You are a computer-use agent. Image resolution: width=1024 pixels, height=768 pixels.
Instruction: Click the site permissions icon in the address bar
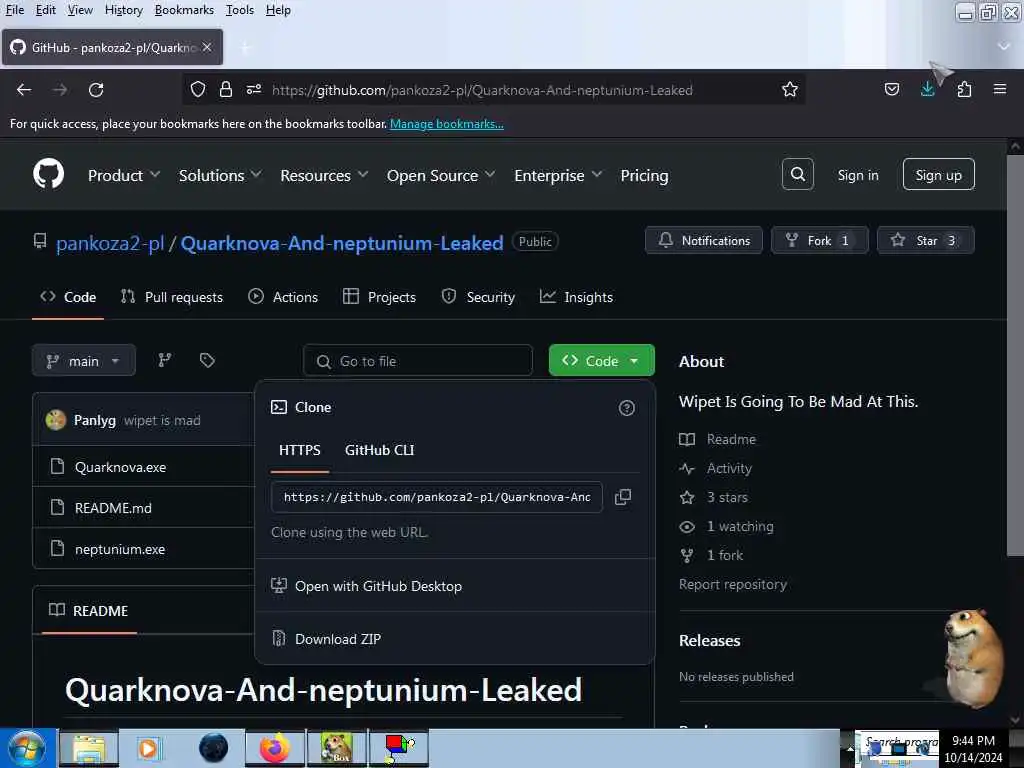point(254,89)
